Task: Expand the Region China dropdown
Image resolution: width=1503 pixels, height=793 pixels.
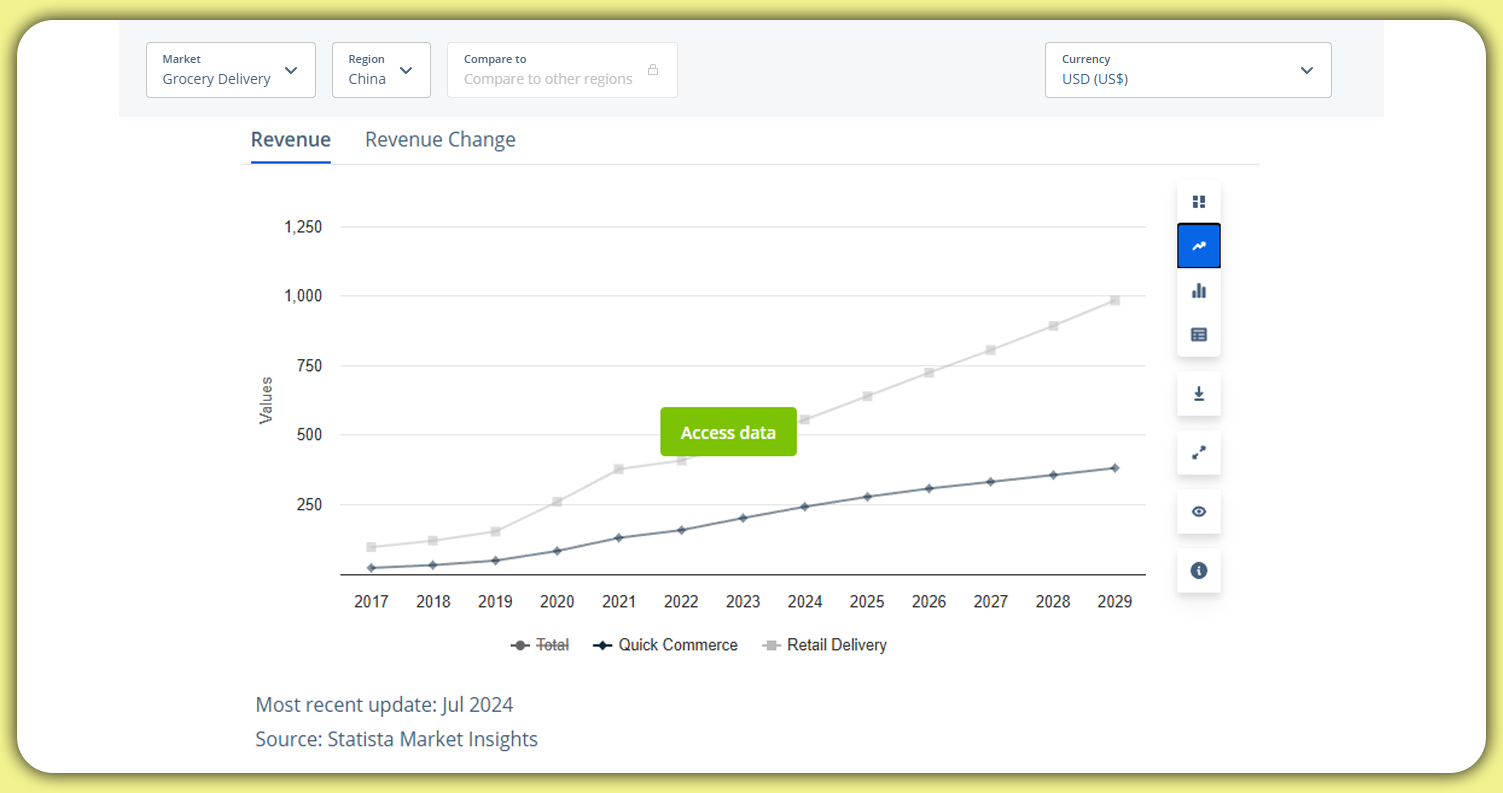Action: point(381,70)
